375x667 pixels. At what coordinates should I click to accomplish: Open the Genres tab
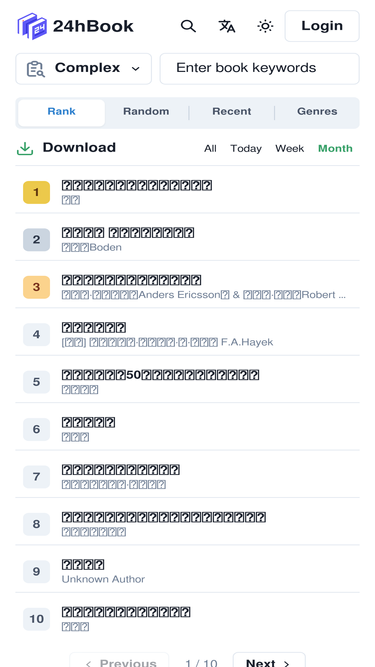pos(317,112)
